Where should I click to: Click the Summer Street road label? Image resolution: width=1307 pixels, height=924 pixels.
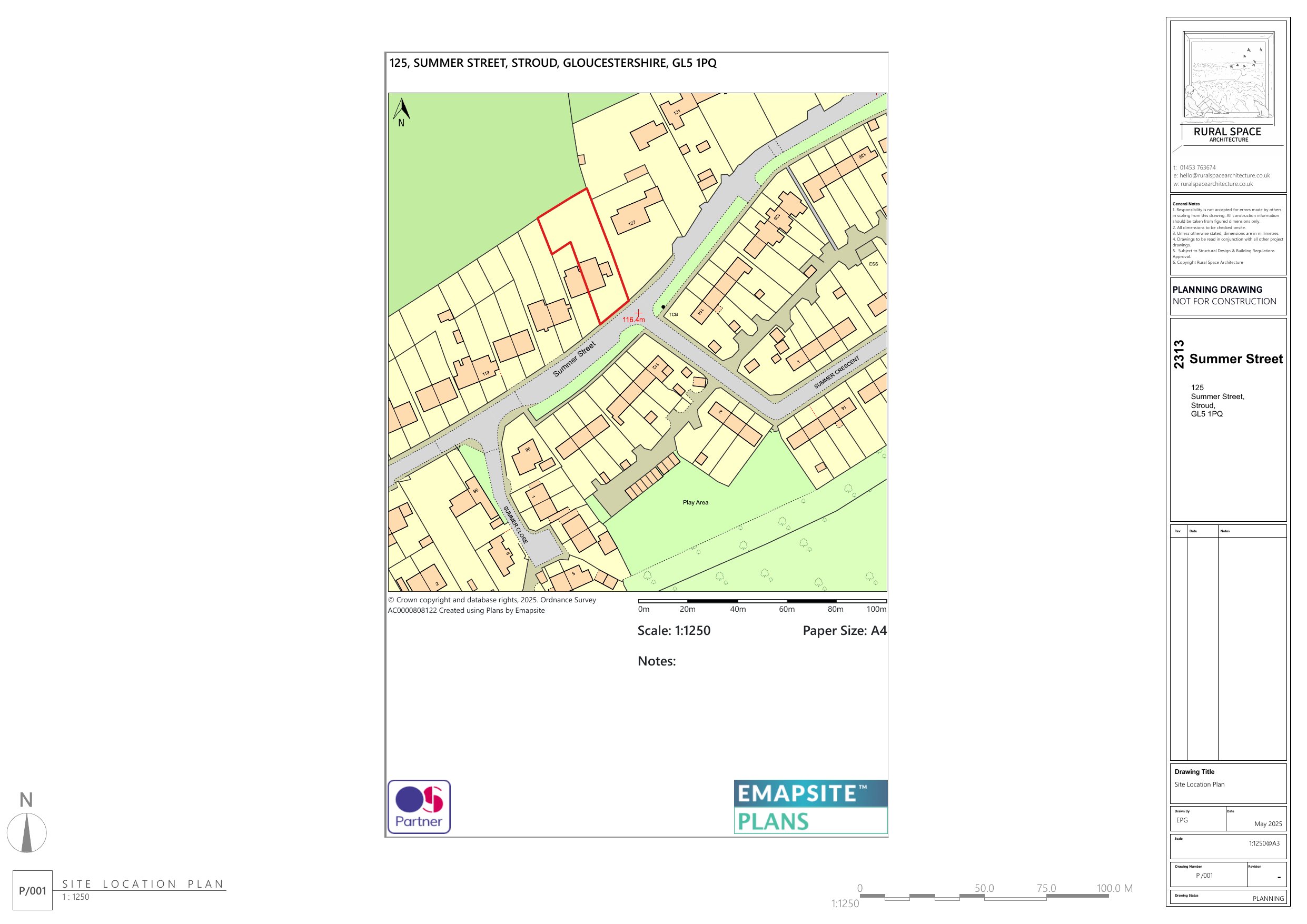click(x=575, y=359)
